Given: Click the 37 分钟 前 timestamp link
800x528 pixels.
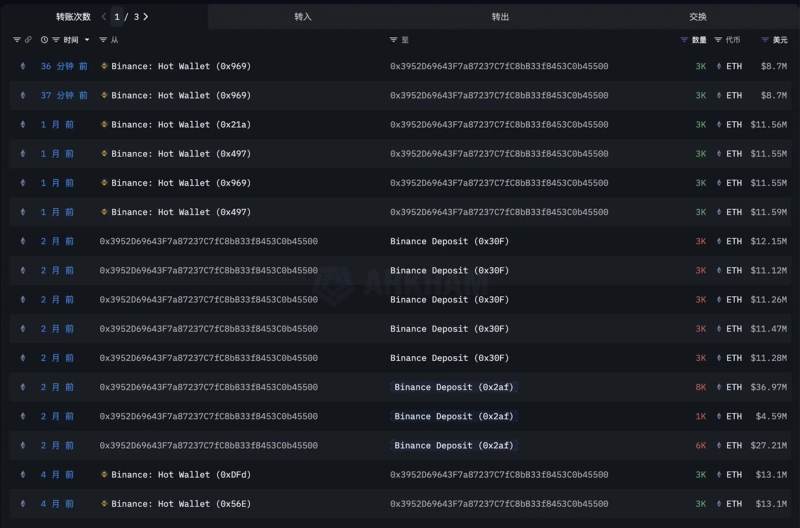Looking at the screenshot, I should click(x=64, y=96).
